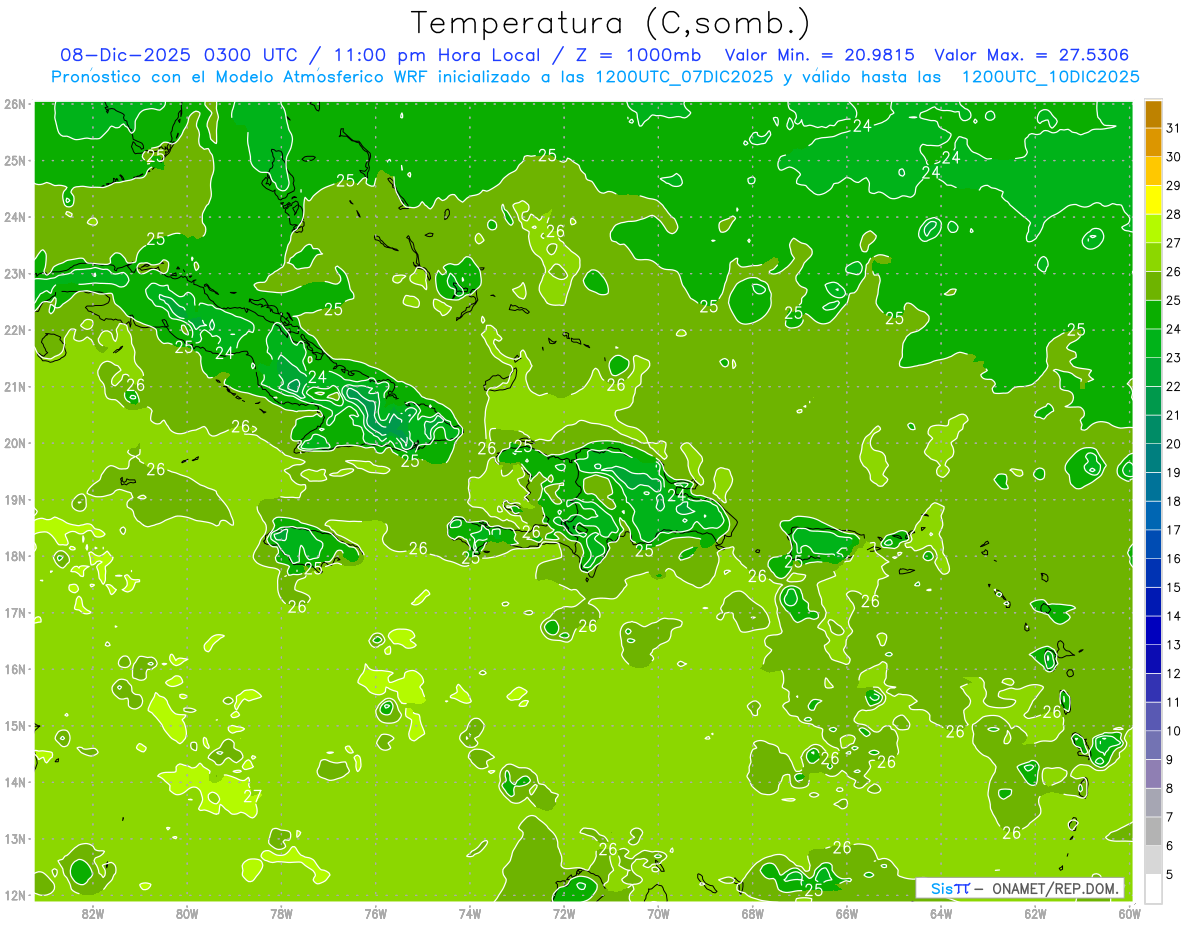1200x927 pixels.
Task: Click the 18N latitude axis label
Action: [x=14, y=556]
